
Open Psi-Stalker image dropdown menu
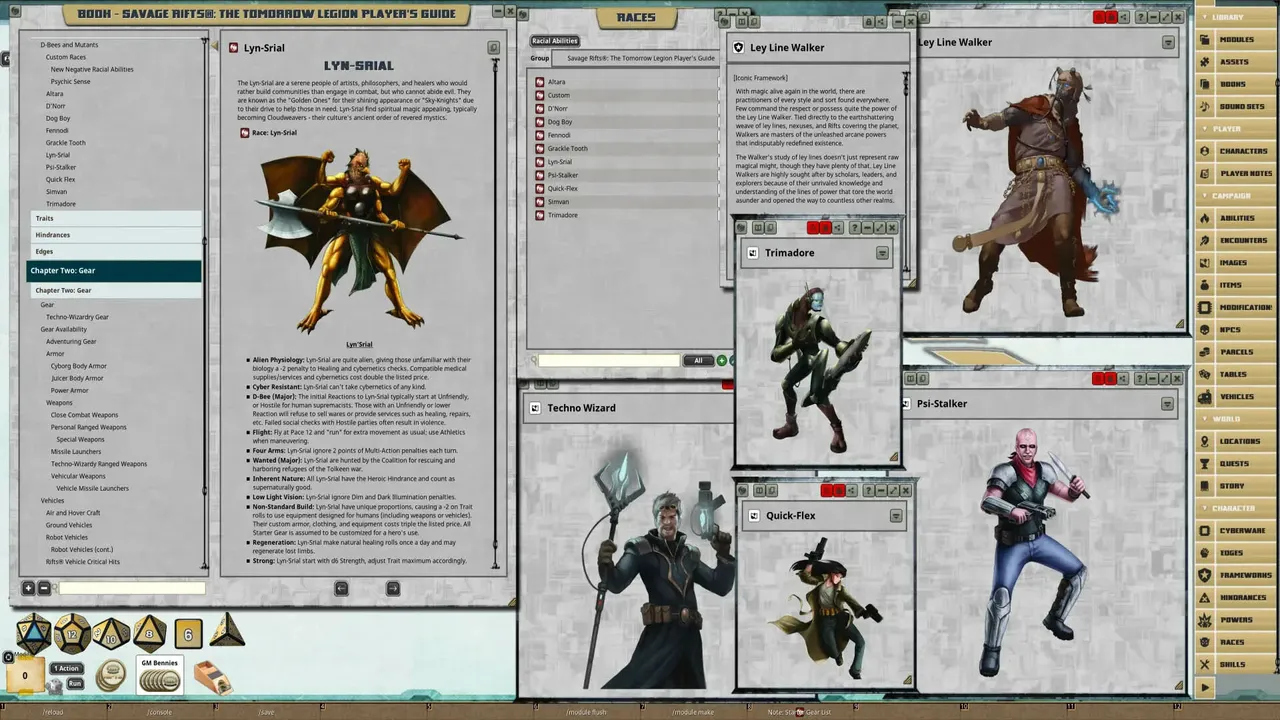tap(1167, 404)
